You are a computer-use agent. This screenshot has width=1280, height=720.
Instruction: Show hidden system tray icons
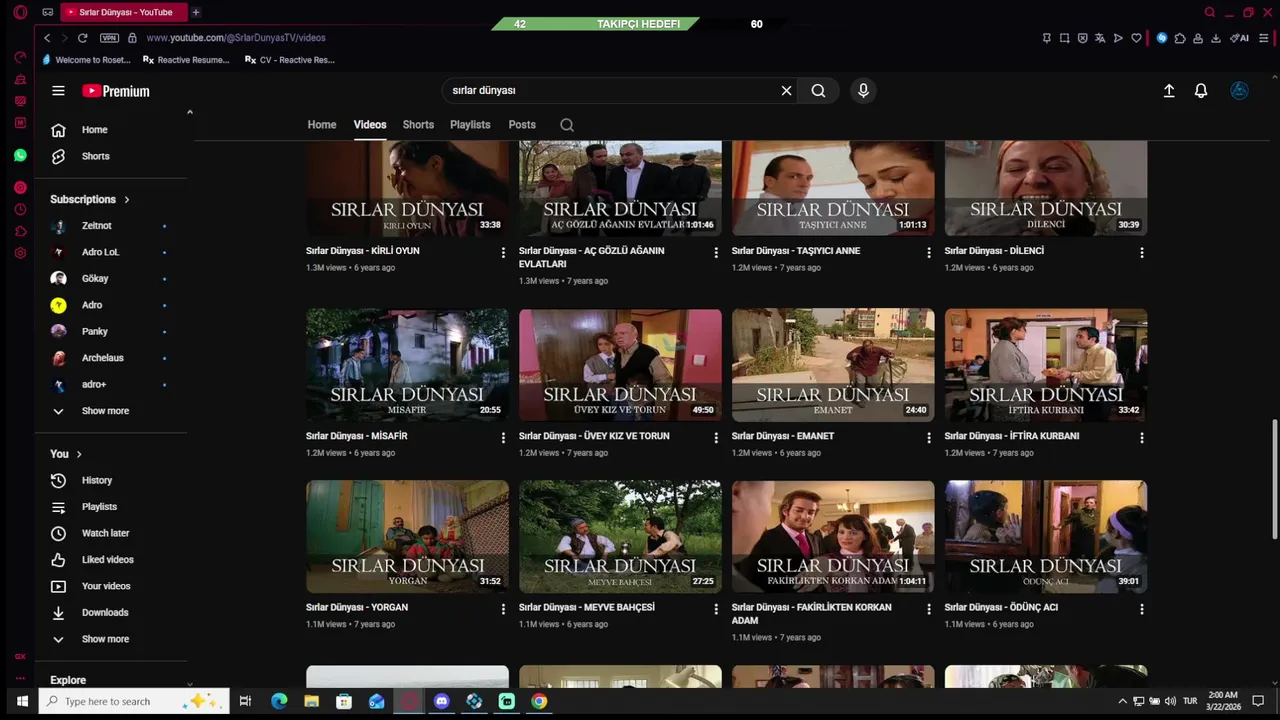(x=1122, y=701)
